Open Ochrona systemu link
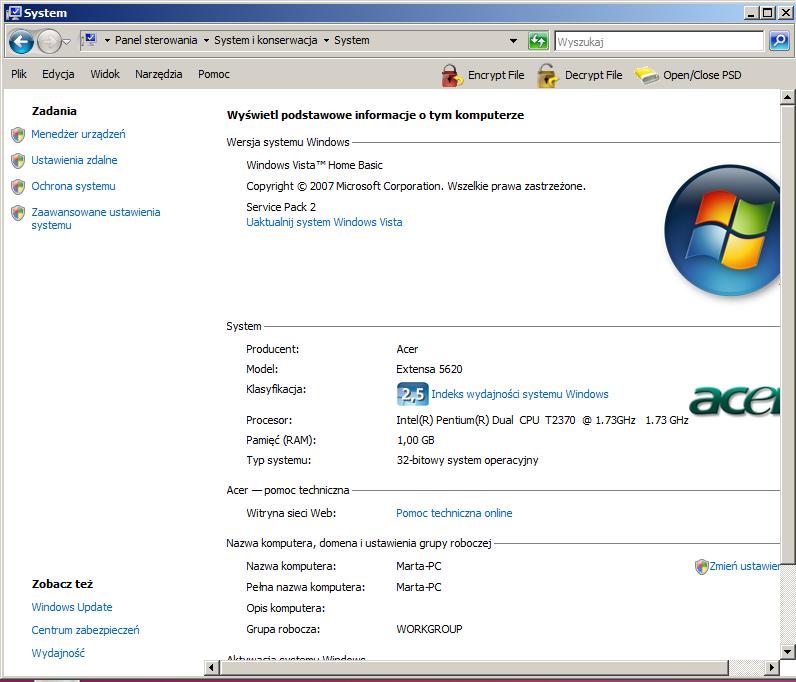Image resolution: width=796 pixels, height=682 pixels. (x=73, y=186)
